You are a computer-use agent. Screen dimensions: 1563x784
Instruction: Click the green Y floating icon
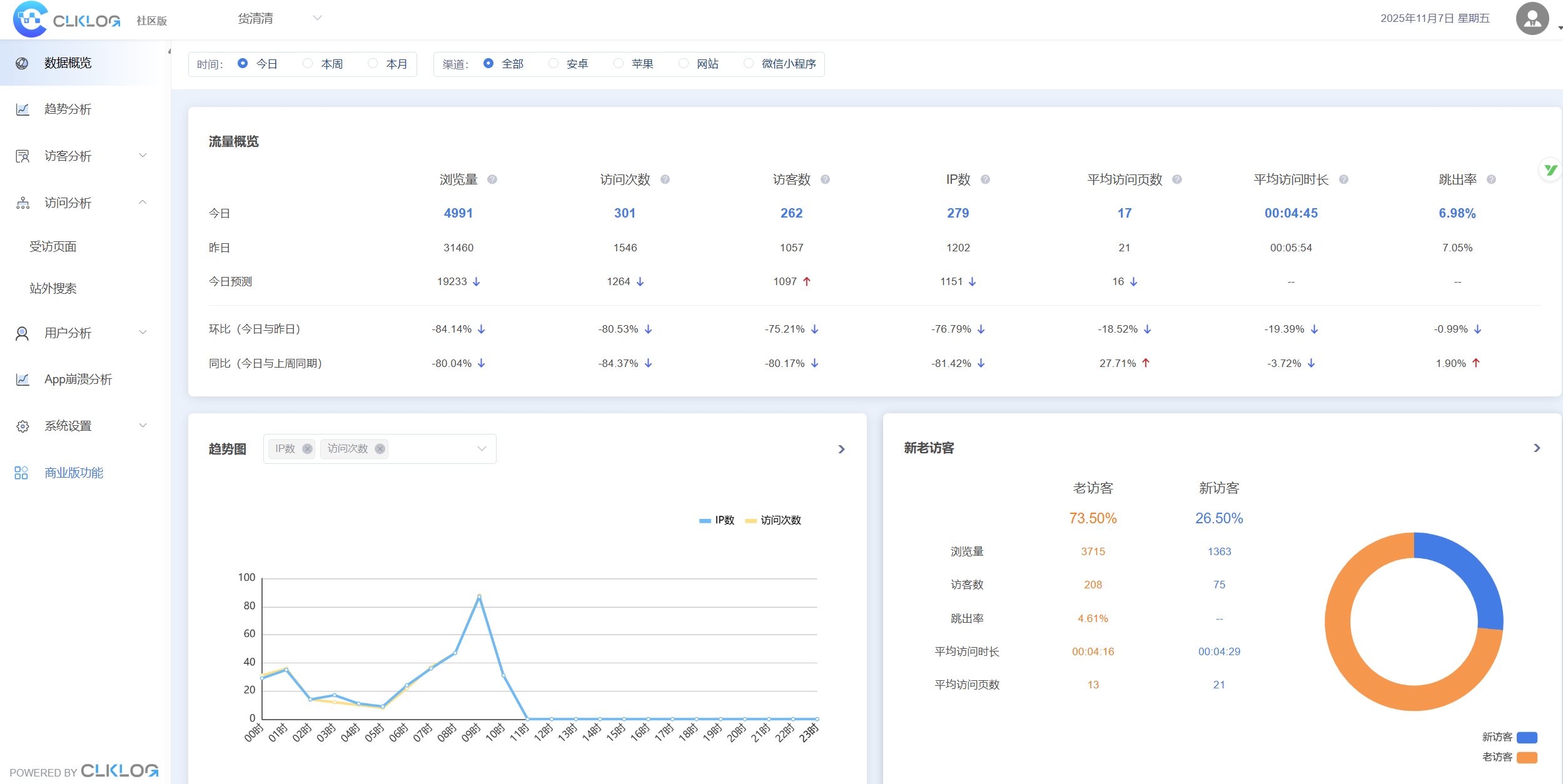1550,169
